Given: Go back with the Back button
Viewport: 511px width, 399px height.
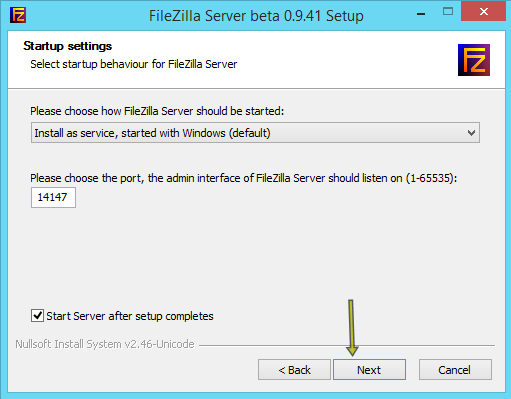Looking at the screenshot, I should click(294, 370).
